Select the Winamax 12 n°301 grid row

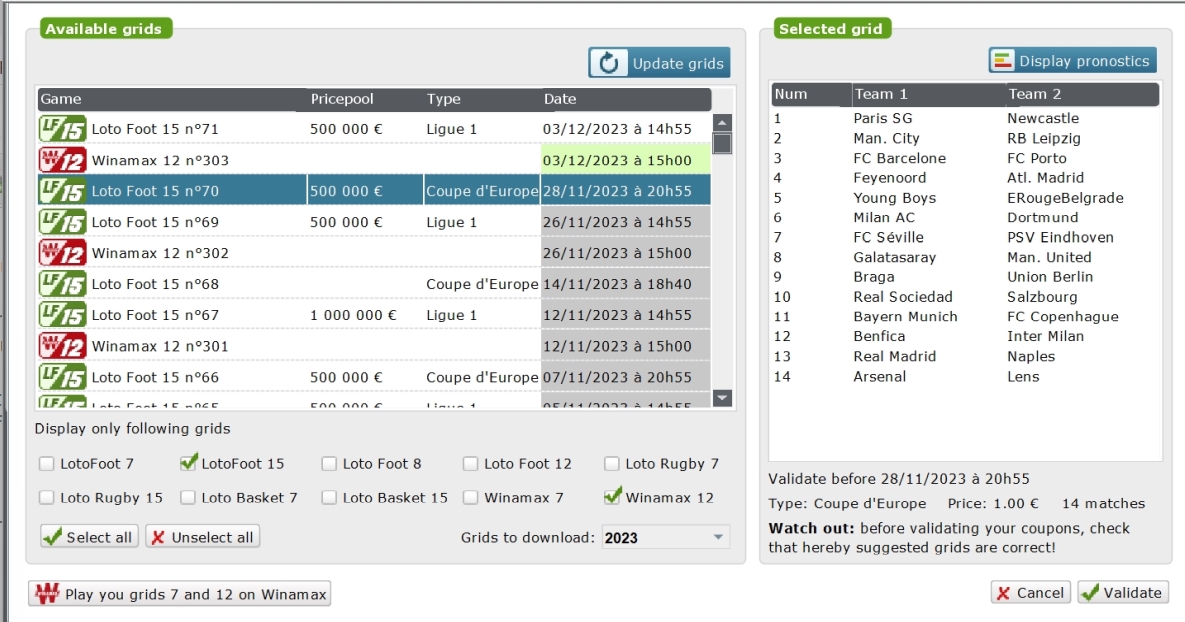374,345
